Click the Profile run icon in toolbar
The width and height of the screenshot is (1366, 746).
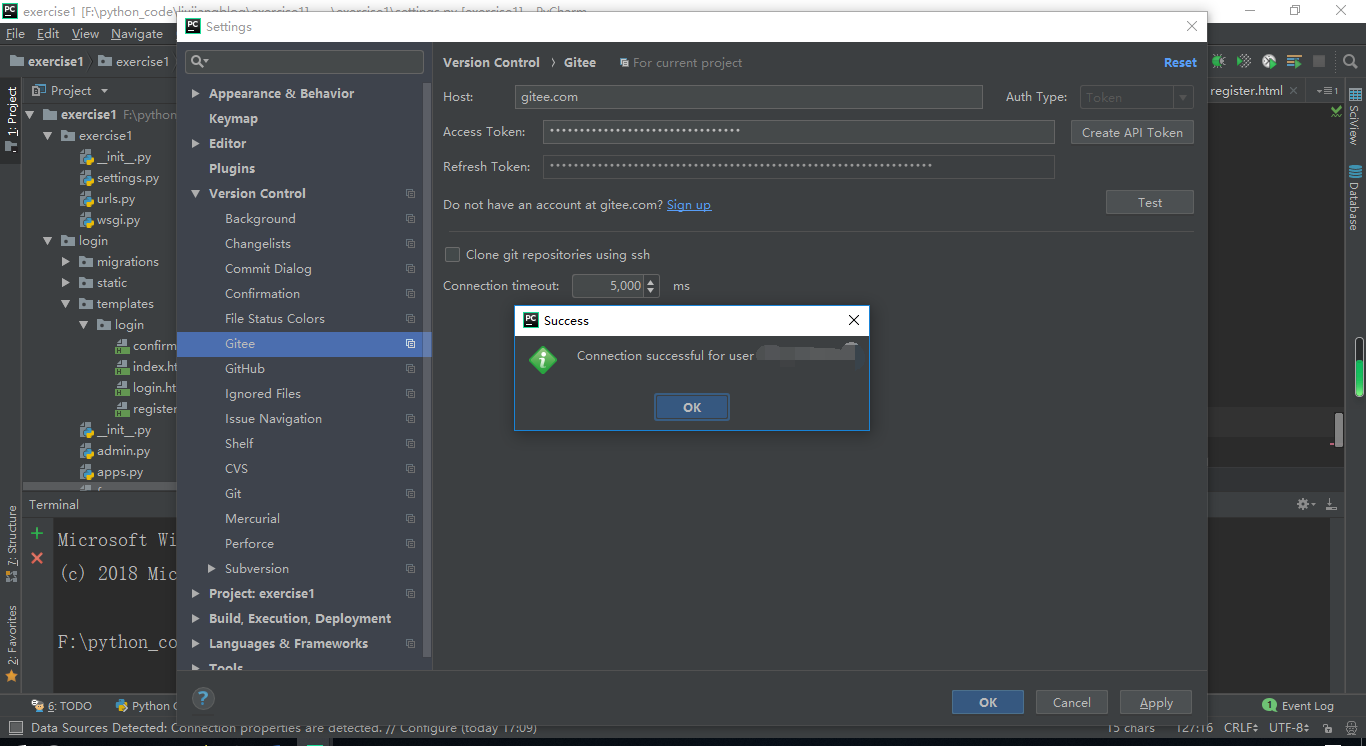(1269, 62)
